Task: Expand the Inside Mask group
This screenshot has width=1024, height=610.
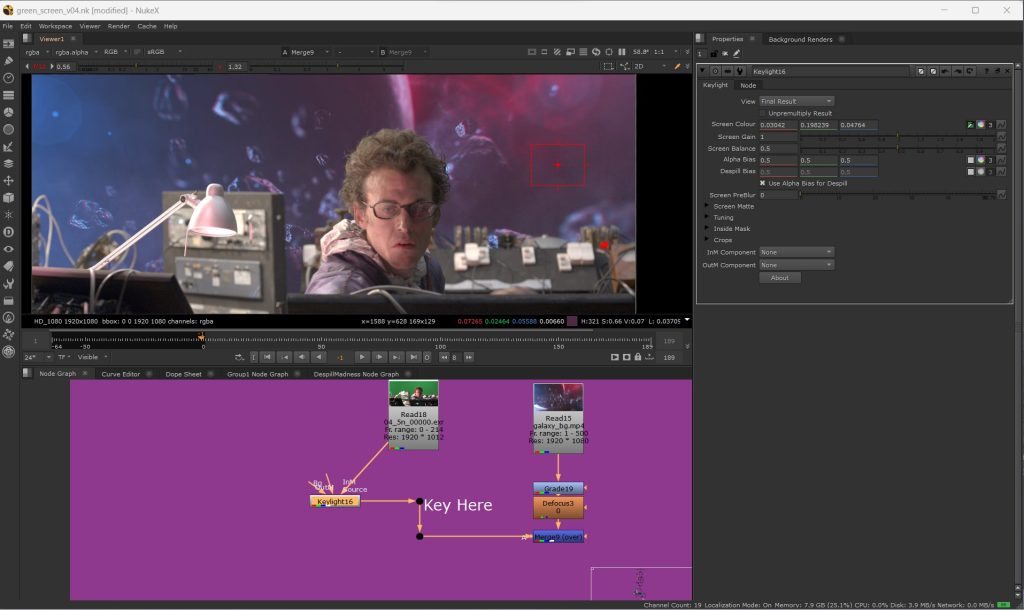Action: pos(707,229)
